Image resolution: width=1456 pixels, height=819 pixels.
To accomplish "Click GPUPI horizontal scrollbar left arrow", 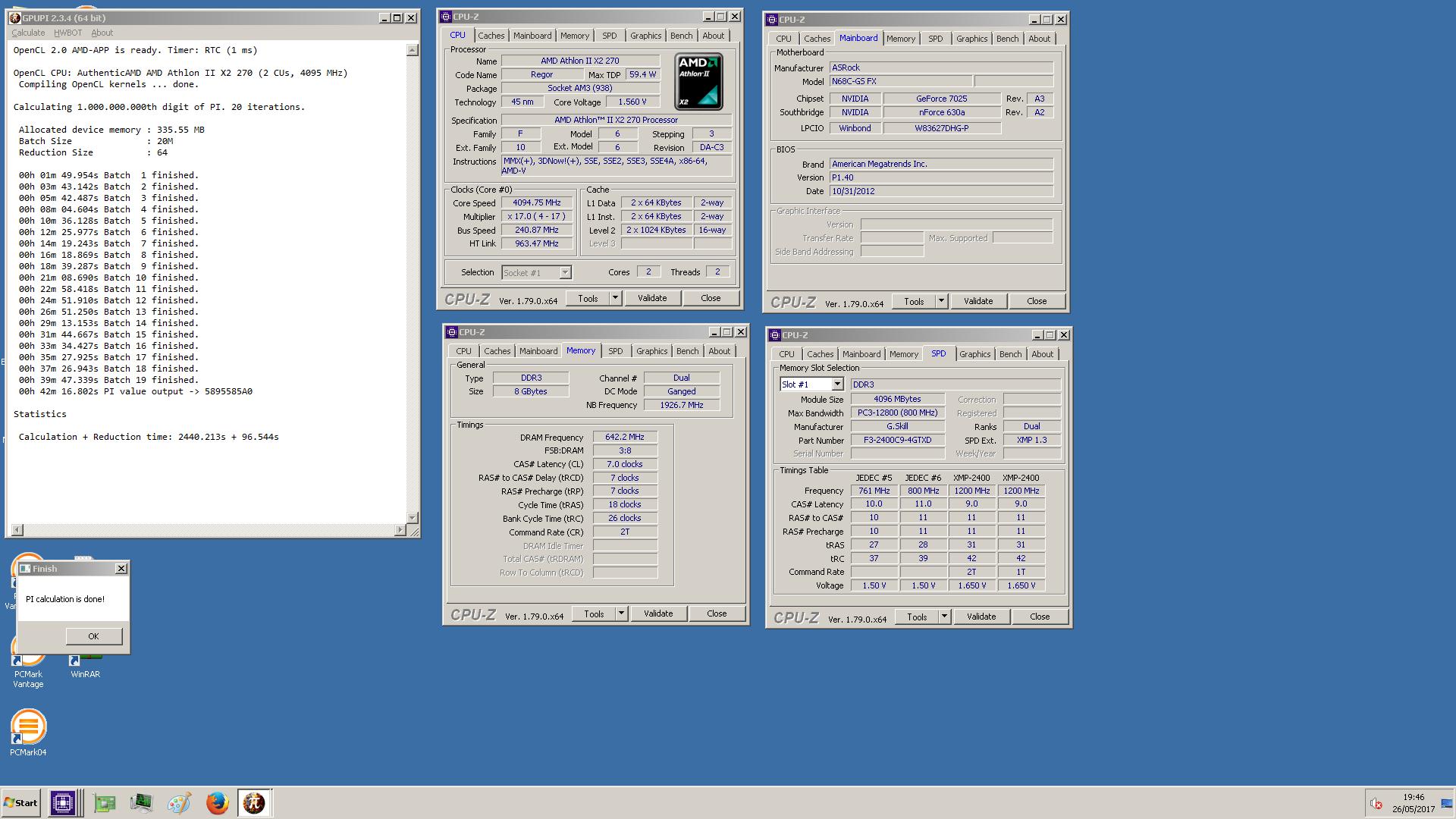I will (17, 530).
